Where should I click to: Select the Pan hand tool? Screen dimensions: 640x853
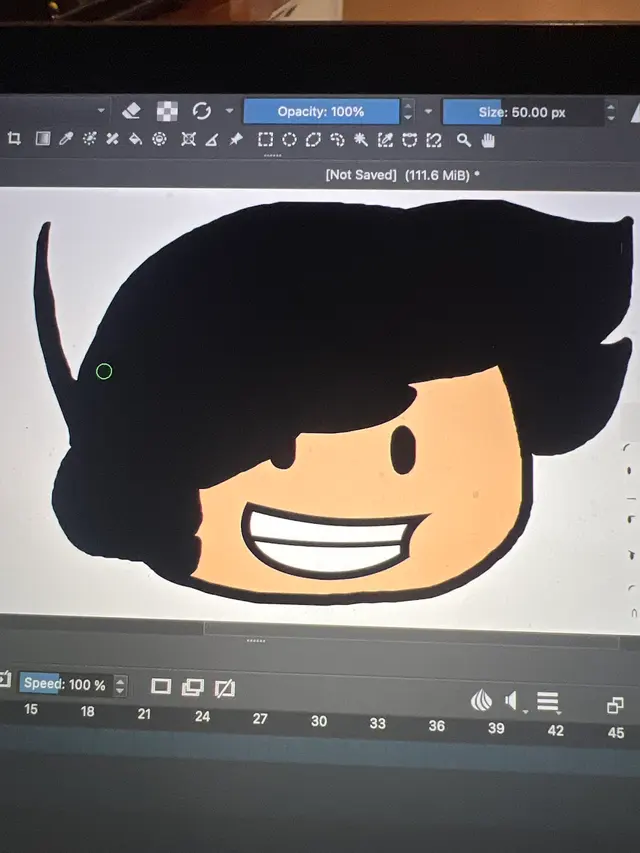[488, 140]
